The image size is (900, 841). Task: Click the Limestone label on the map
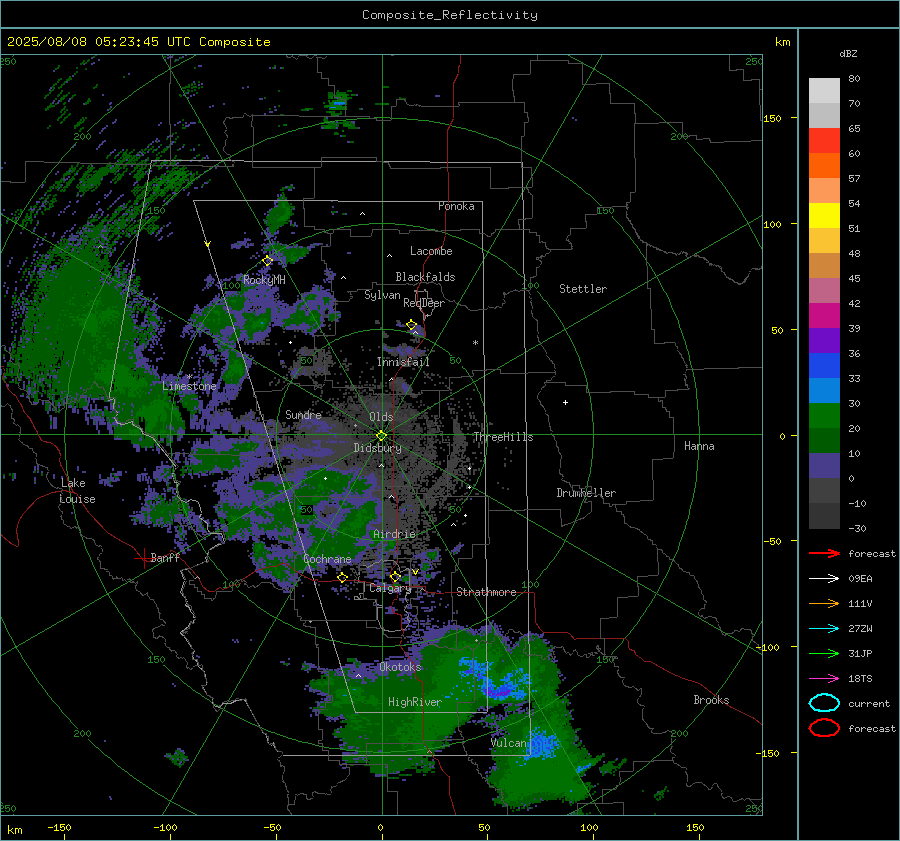189,386
